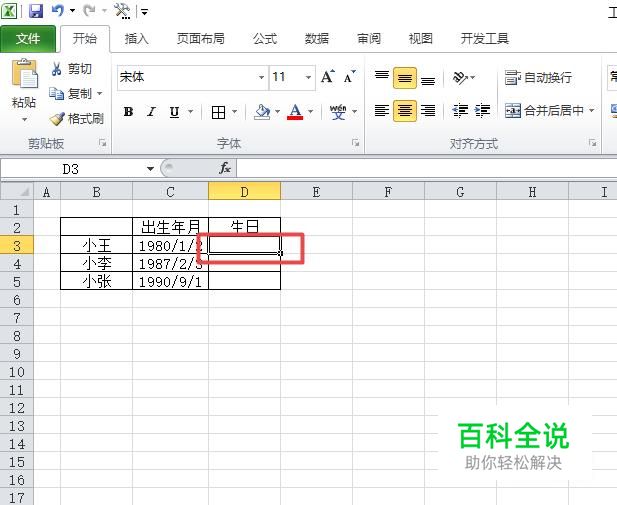Image resolution: width=617 pixels, height=505 pixels.
Task: Click 剪切 cut button
Action: pos(71,69)
